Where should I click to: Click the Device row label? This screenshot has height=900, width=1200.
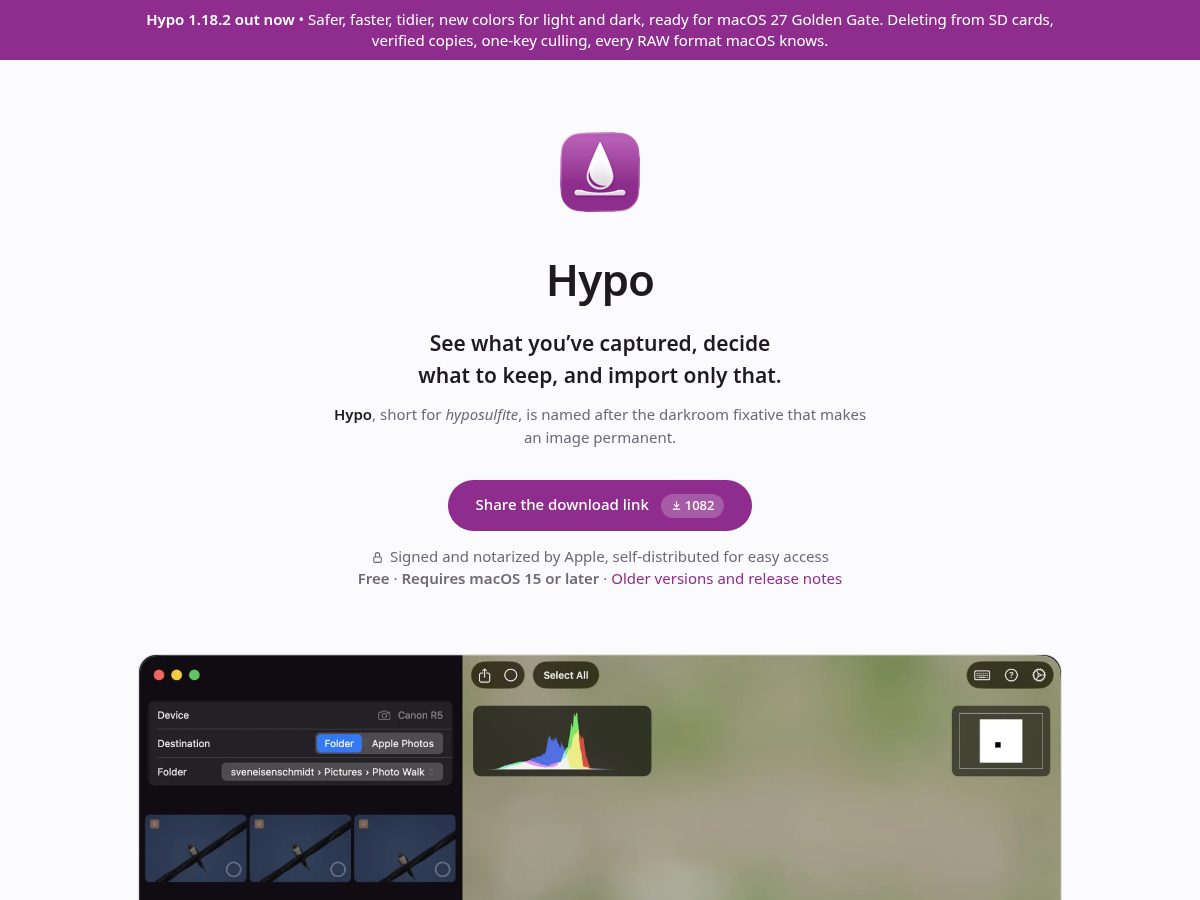(x=173, y=715)
